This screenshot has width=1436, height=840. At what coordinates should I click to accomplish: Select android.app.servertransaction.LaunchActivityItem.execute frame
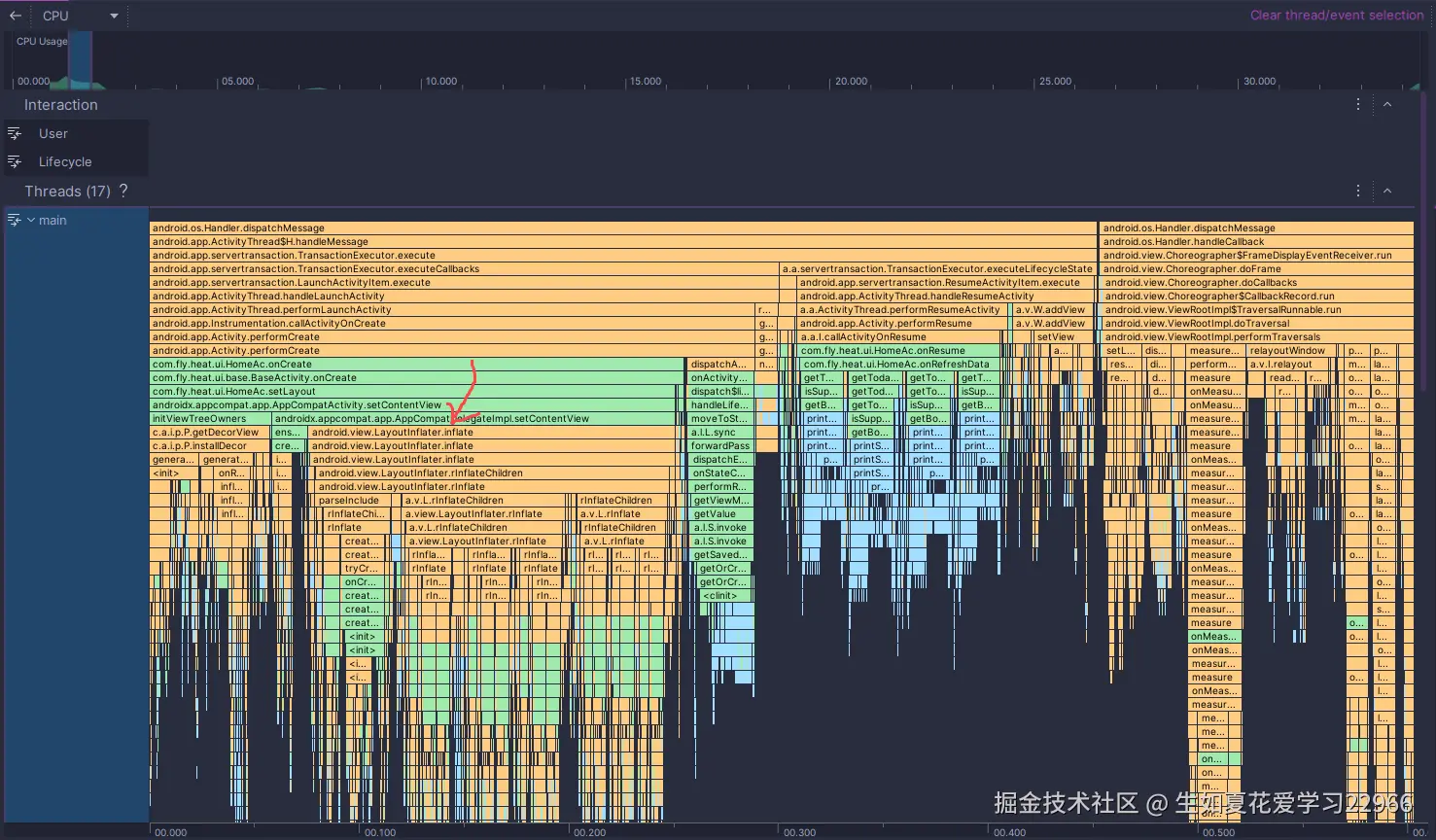464,282
